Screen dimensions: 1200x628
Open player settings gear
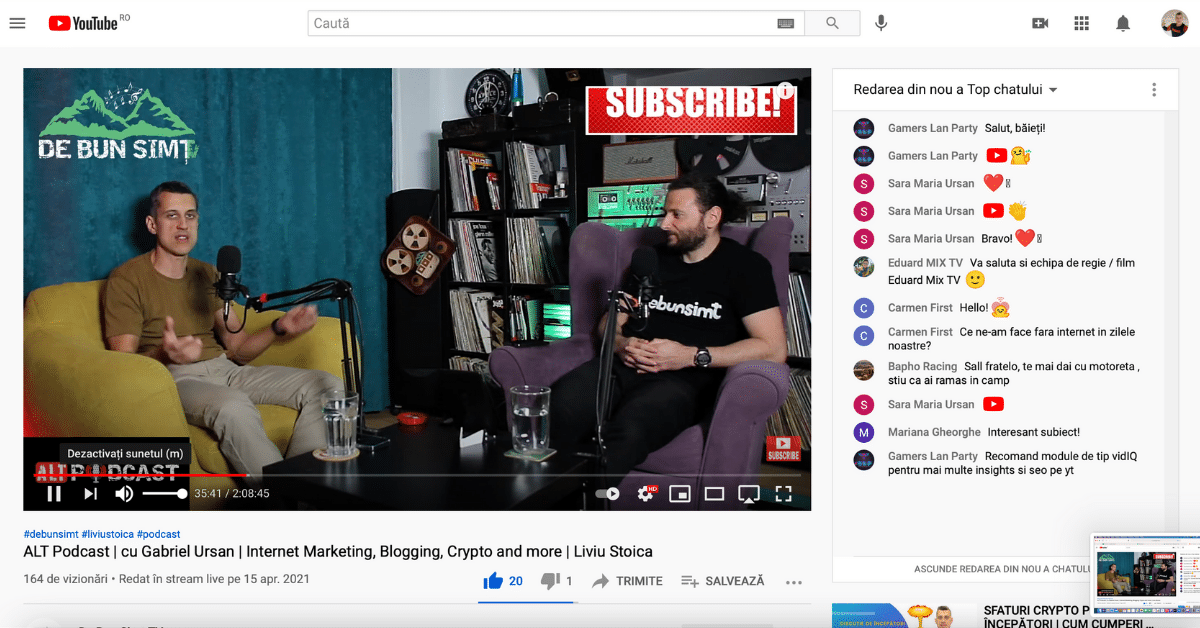646,493
